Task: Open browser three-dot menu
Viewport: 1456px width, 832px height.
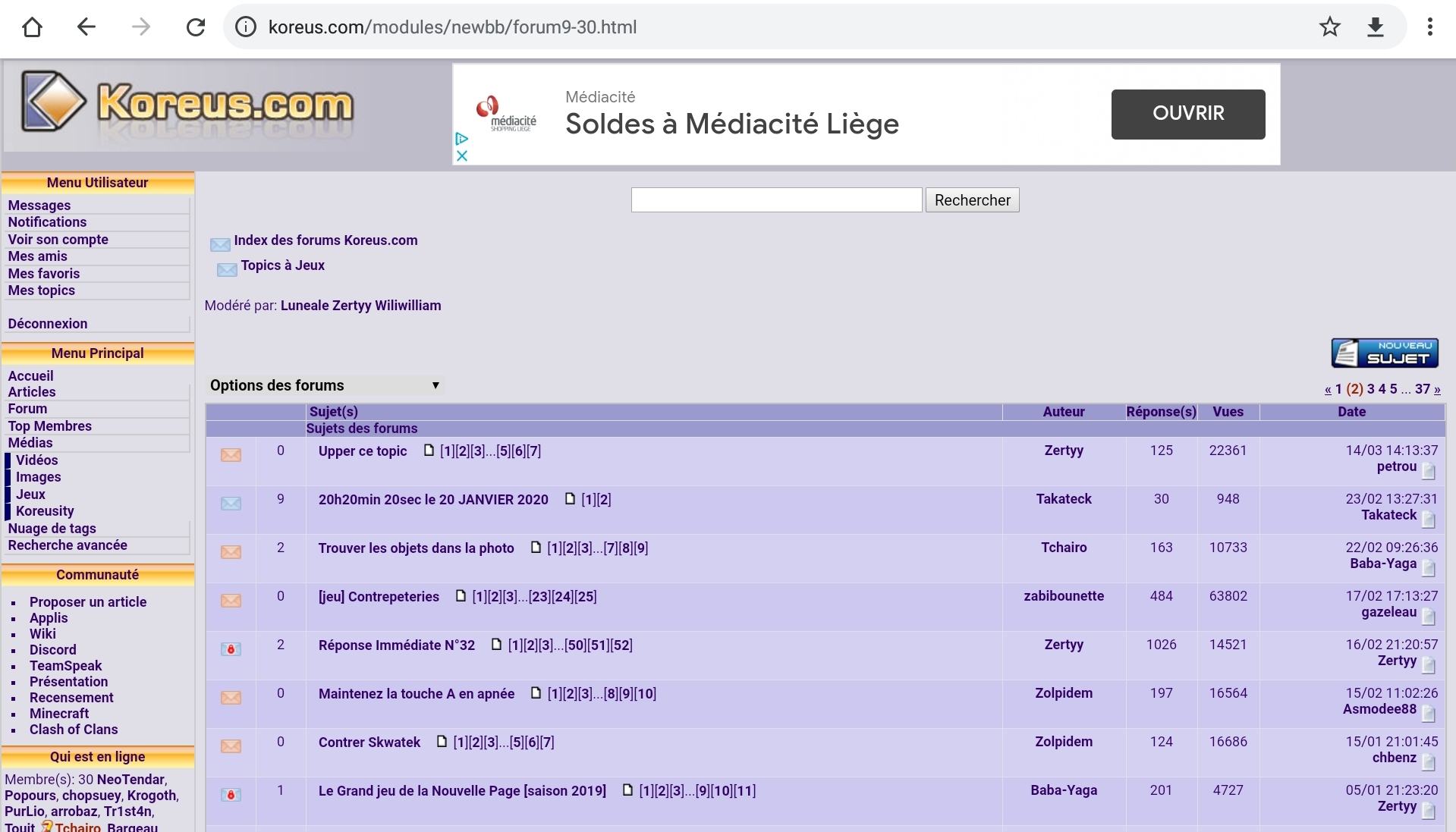Action: pyautogui.click(x=1429, y=27)
